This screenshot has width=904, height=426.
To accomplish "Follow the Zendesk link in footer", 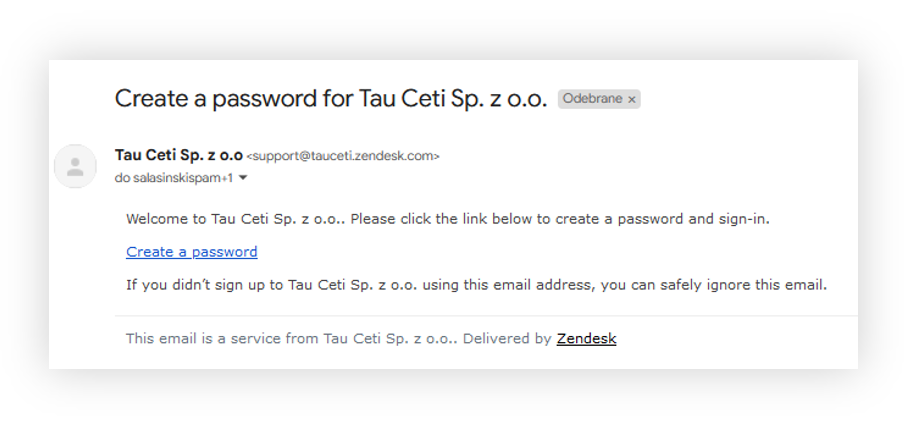I will click(586, 339).
